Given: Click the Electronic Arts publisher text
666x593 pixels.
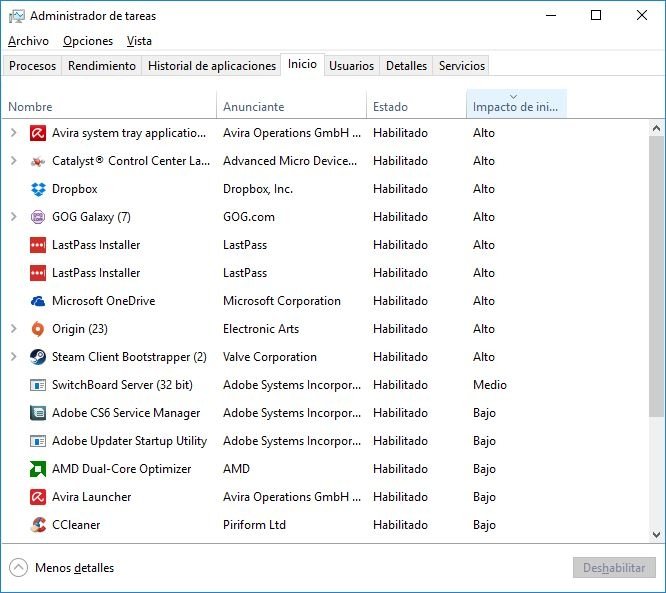Looking at the screenshot, I should coord(261,329).
